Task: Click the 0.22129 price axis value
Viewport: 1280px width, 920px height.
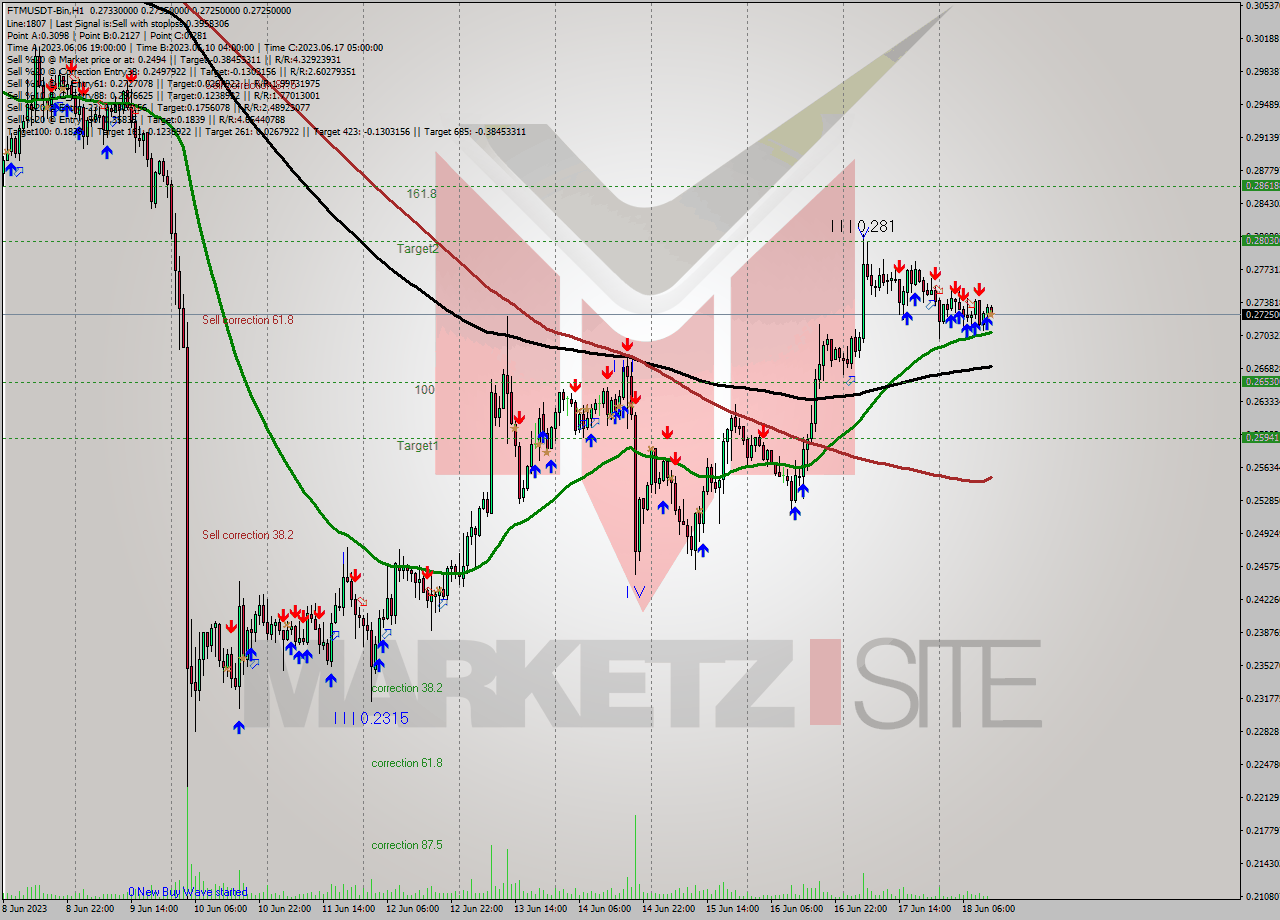Action: (x=1262, y=798)
